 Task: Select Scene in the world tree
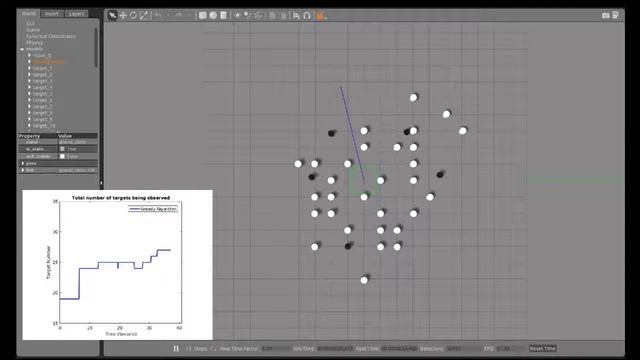(33, 30)
